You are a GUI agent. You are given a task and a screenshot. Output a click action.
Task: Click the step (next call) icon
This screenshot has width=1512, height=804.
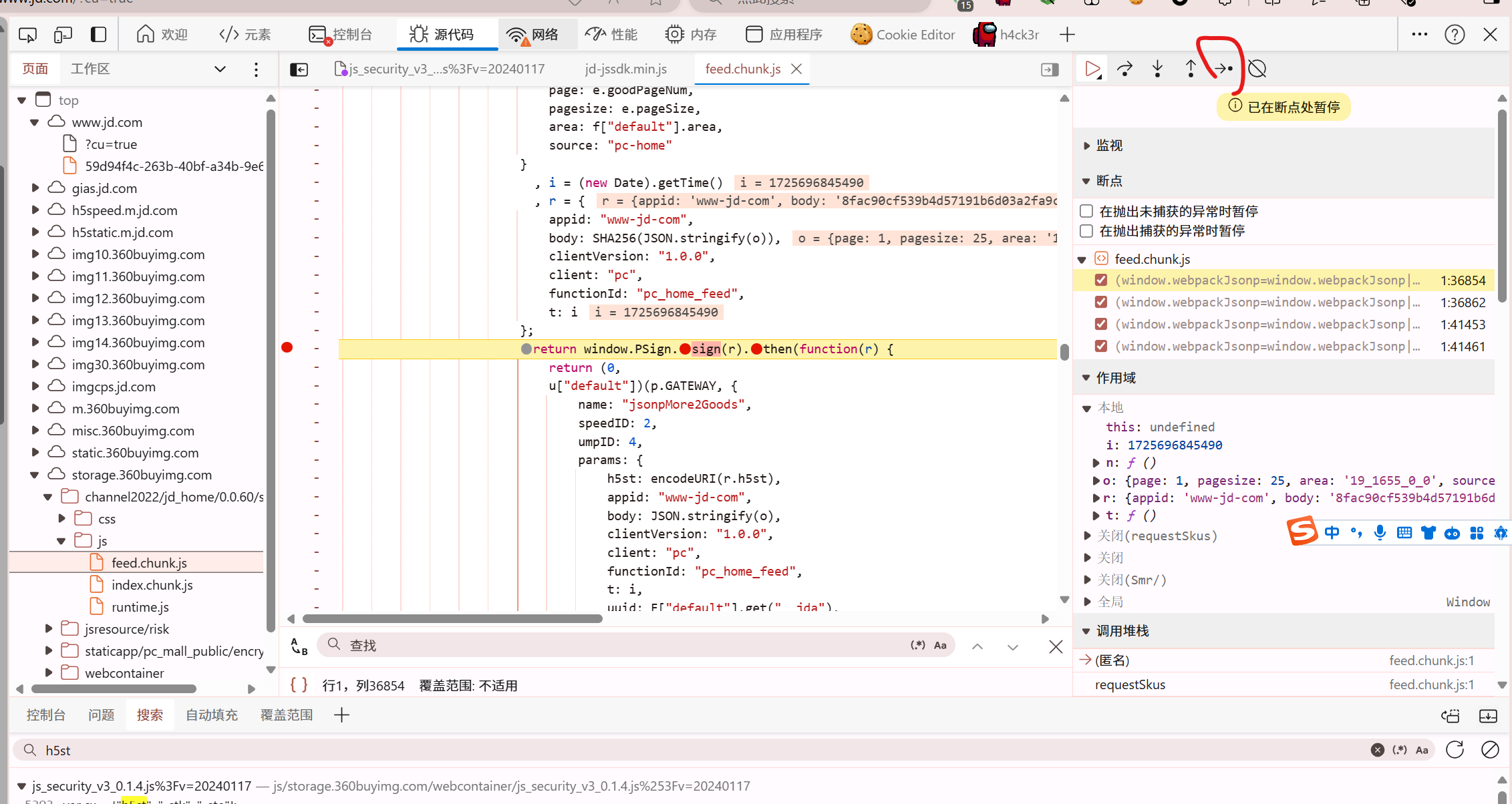click(1223, 69)
